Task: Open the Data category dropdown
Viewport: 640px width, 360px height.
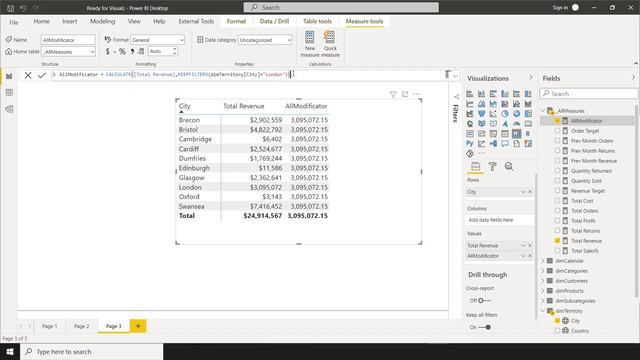Action: coord(289,40)
